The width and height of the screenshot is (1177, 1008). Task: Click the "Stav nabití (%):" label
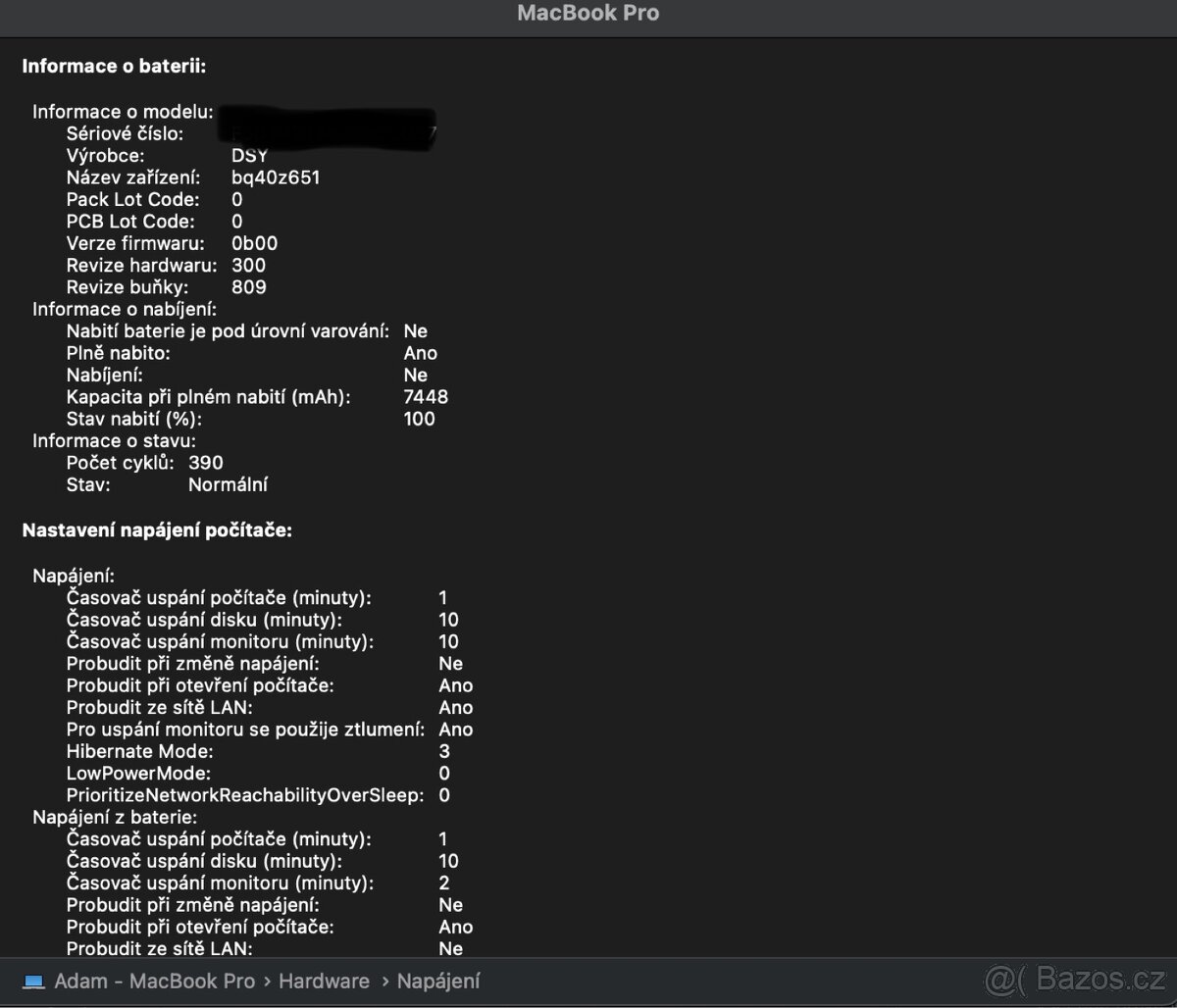pos(133,419)
